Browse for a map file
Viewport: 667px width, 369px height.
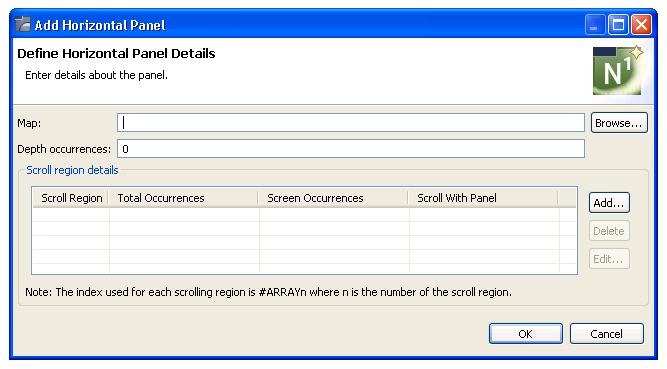619,123
